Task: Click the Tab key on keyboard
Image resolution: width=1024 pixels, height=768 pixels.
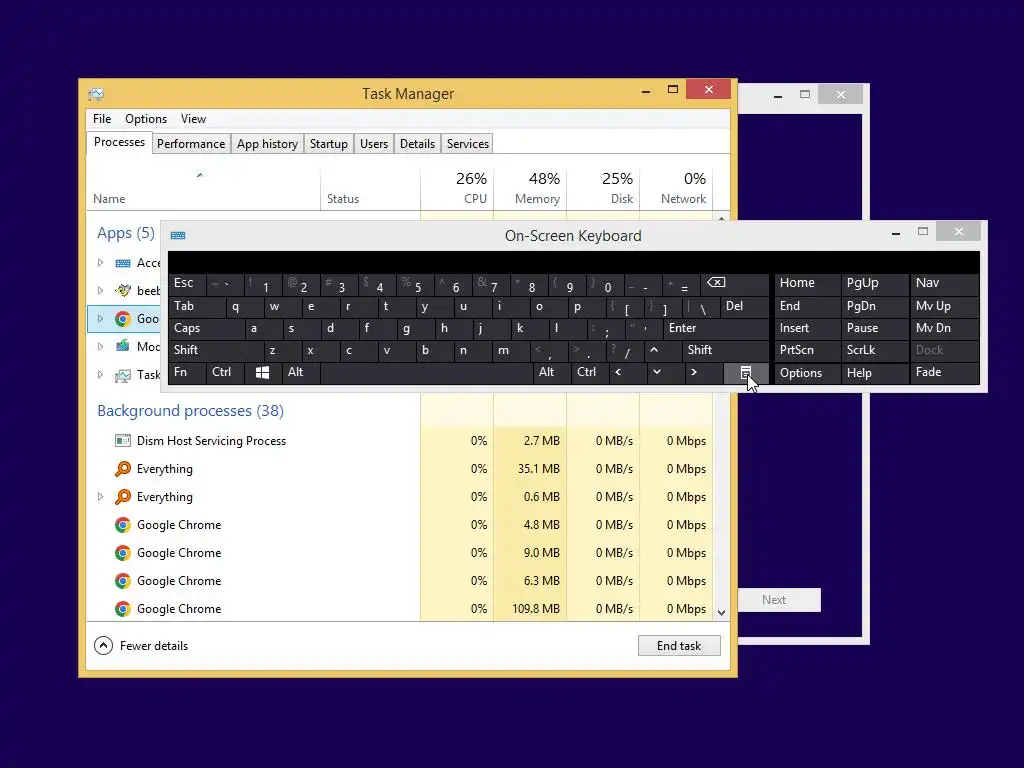Action: [197, 306]
